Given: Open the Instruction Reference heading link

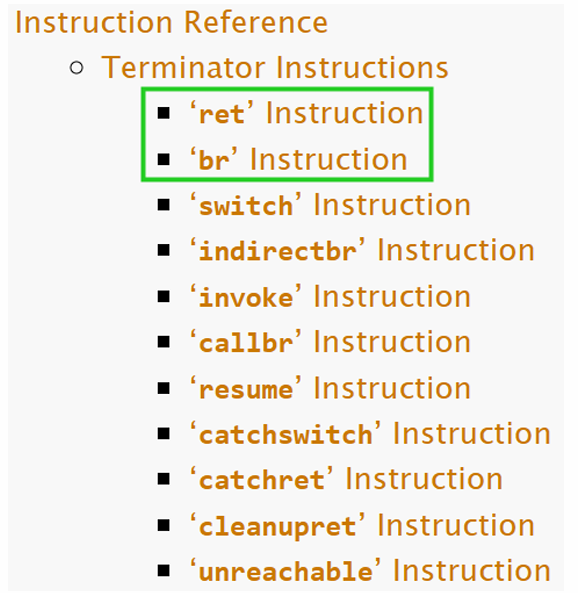Looking at the screenshot, I should [x=171, y=23].
